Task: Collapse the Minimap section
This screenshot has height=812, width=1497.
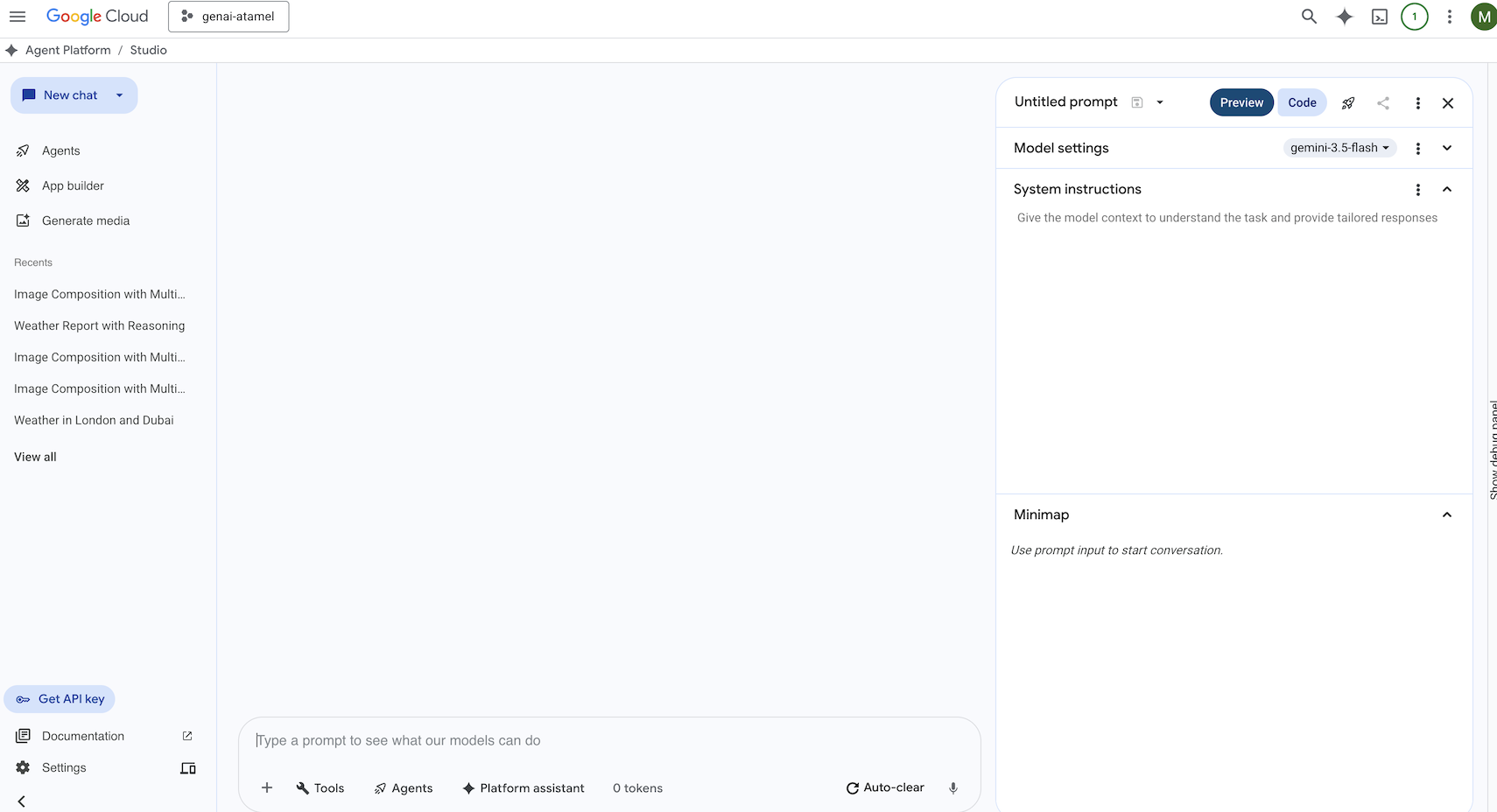Action: [1447, 514]
